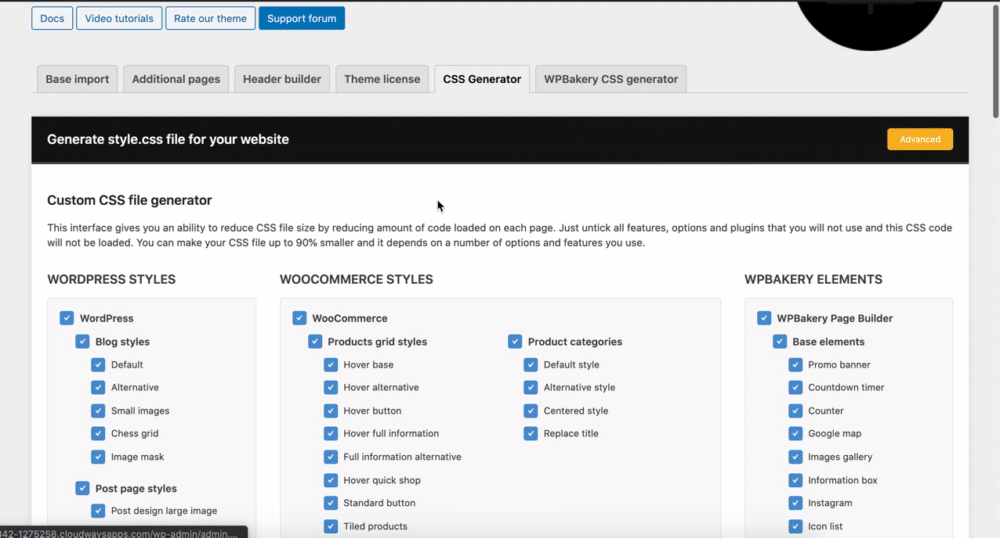This screenshot has height=538, width=1000.
Task: Open the Theme license tab
Action: pos(382,79)
